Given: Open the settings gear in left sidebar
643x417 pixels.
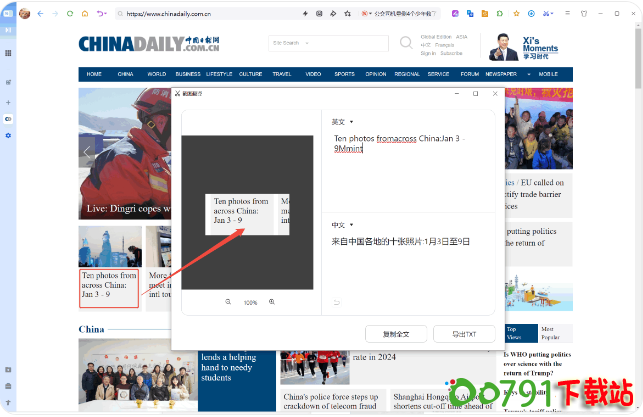Looking at the screenshot, I should [x=8, y=135].
